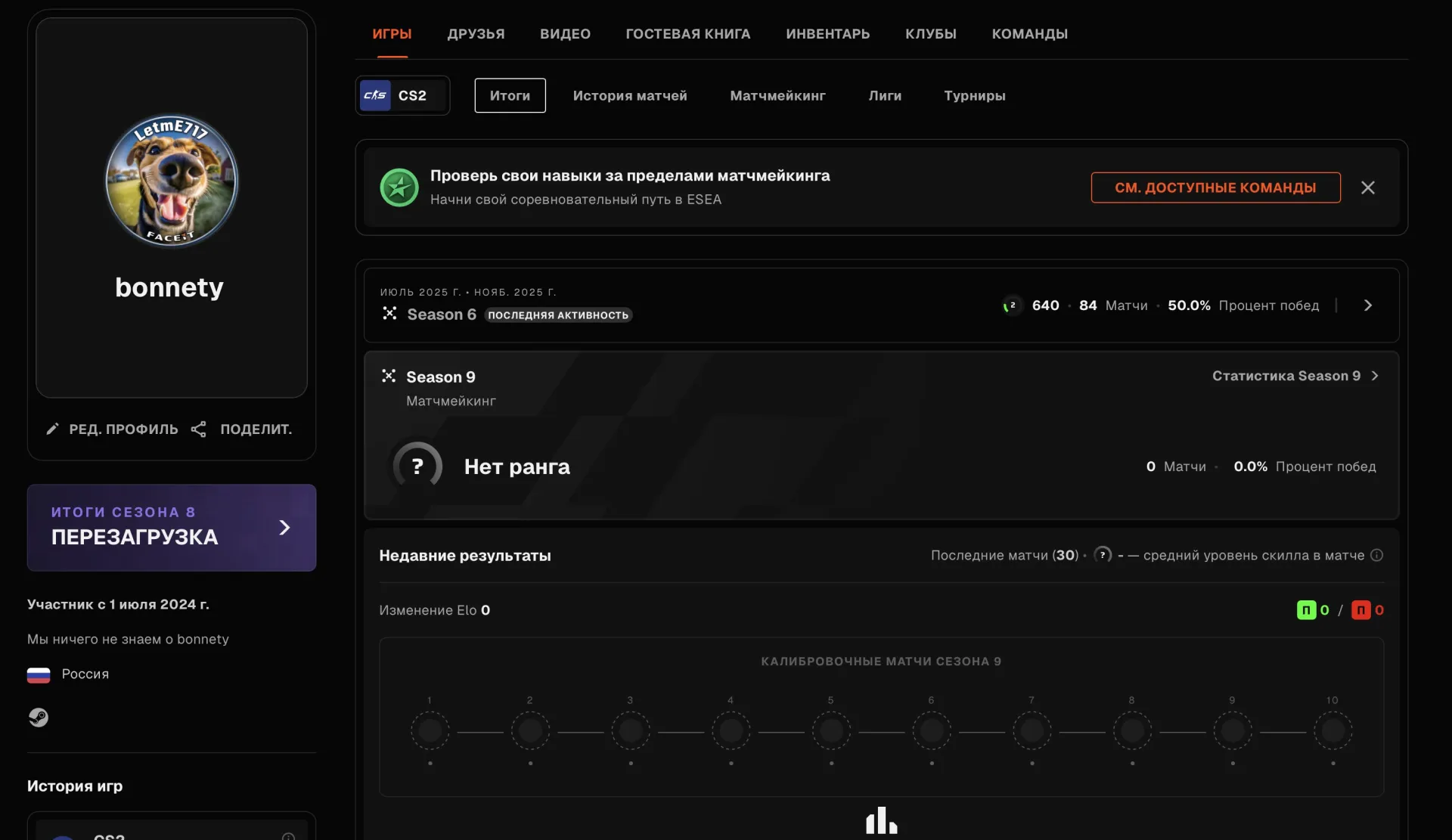Open Матчмейкинг sub-tab
Screen dimensions: 1452x840
pos(777,95)
